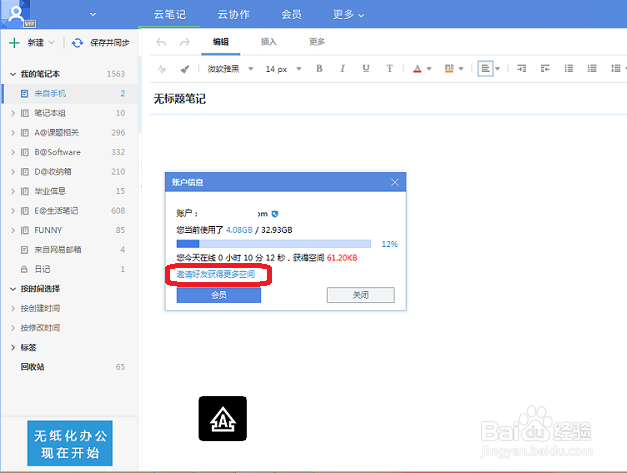Select the 更多 editor tab
627x473 pixels.
(317, 42)
